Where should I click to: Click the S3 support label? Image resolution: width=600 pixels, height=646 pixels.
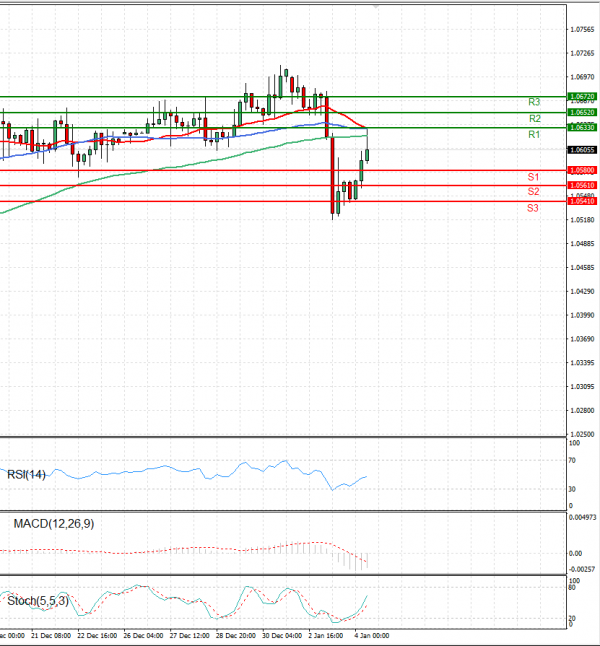pyautogui.click(x=533, y=208)
